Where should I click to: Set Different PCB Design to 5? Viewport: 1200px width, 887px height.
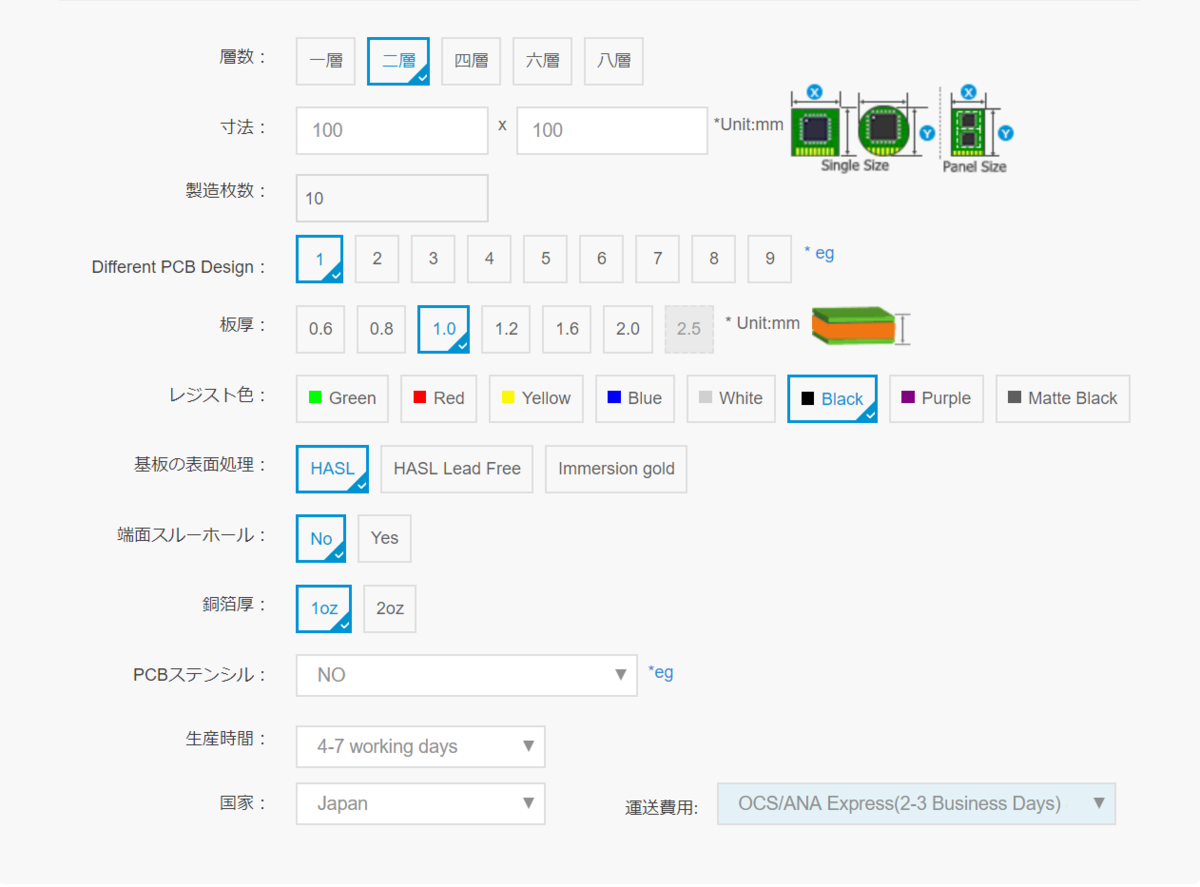(x=545, y=259)
